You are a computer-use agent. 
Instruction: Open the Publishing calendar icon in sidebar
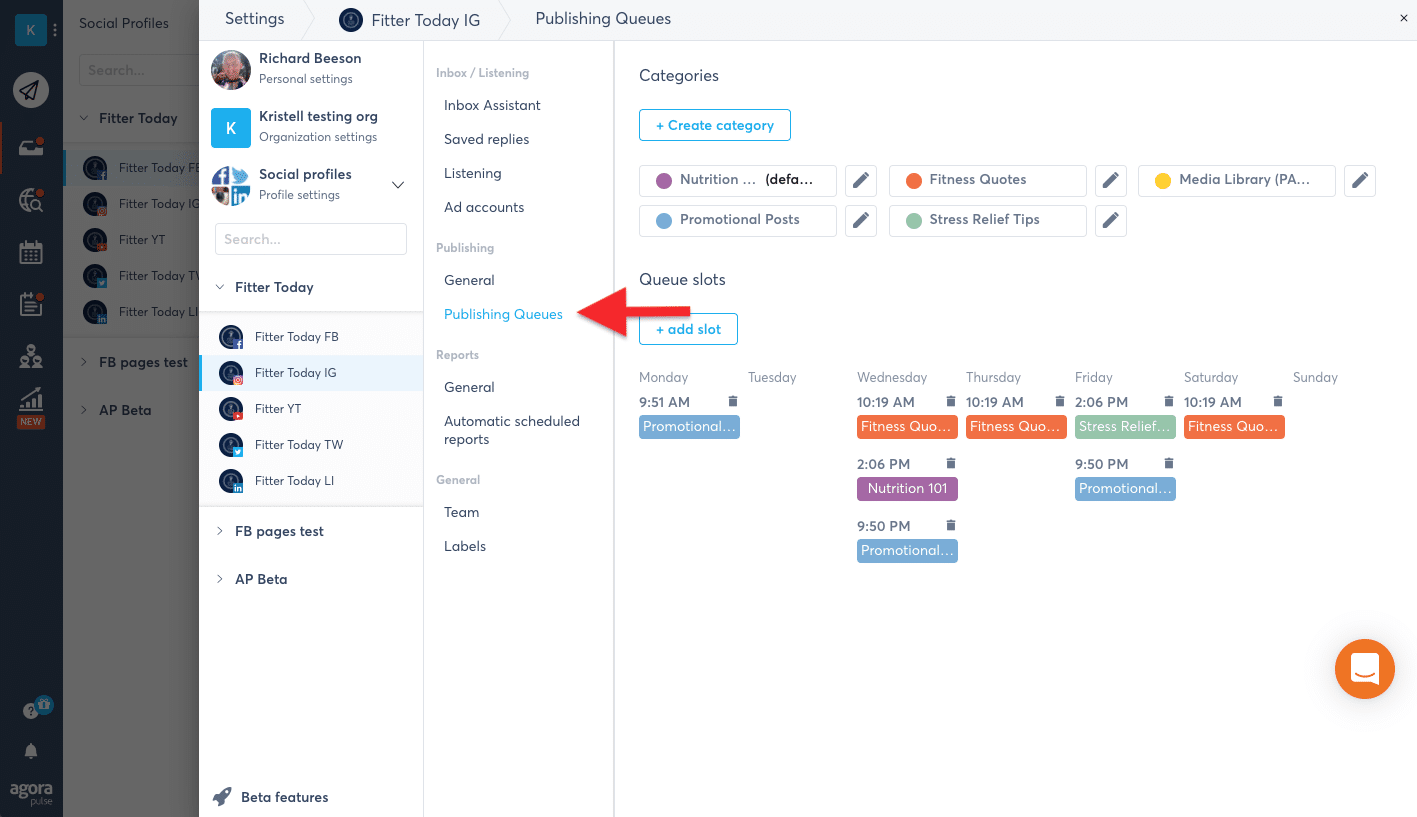[31, 252]
